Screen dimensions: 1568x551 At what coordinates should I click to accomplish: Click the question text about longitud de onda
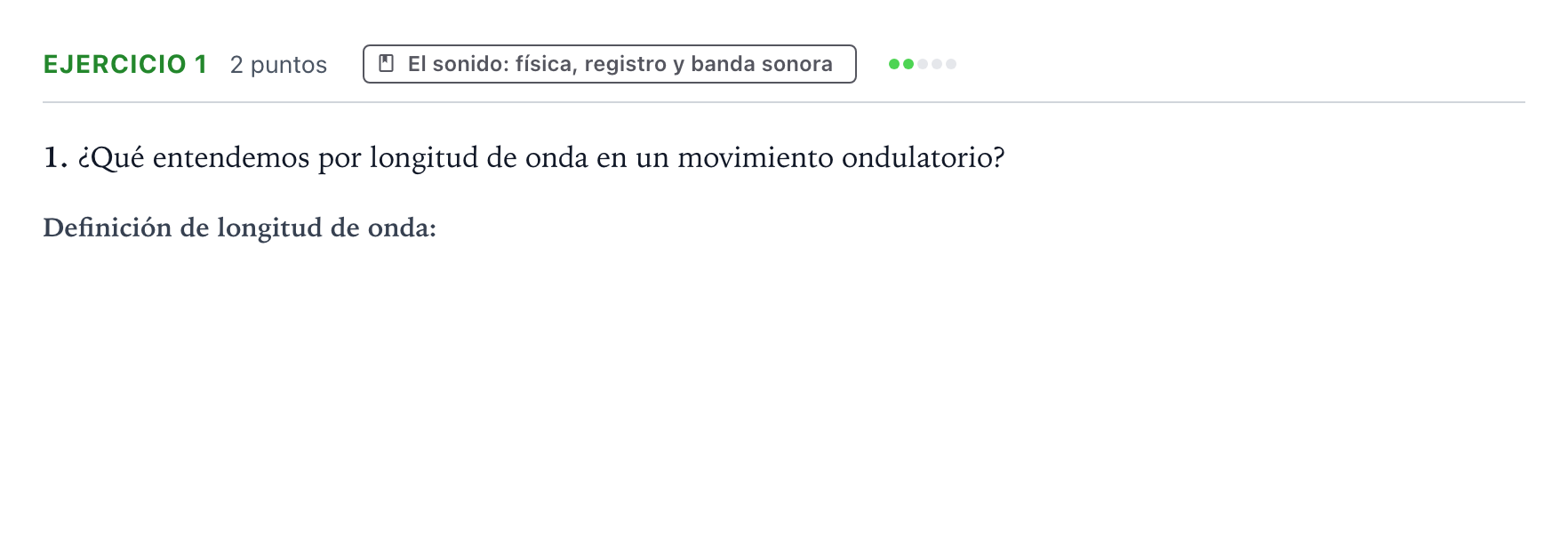click(541, 158)
